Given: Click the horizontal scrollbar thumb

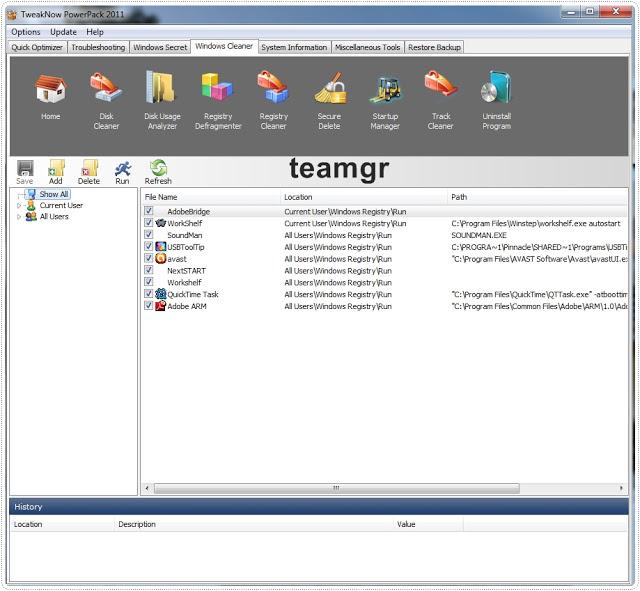Looking at the screenshot, I should [337, 488].
